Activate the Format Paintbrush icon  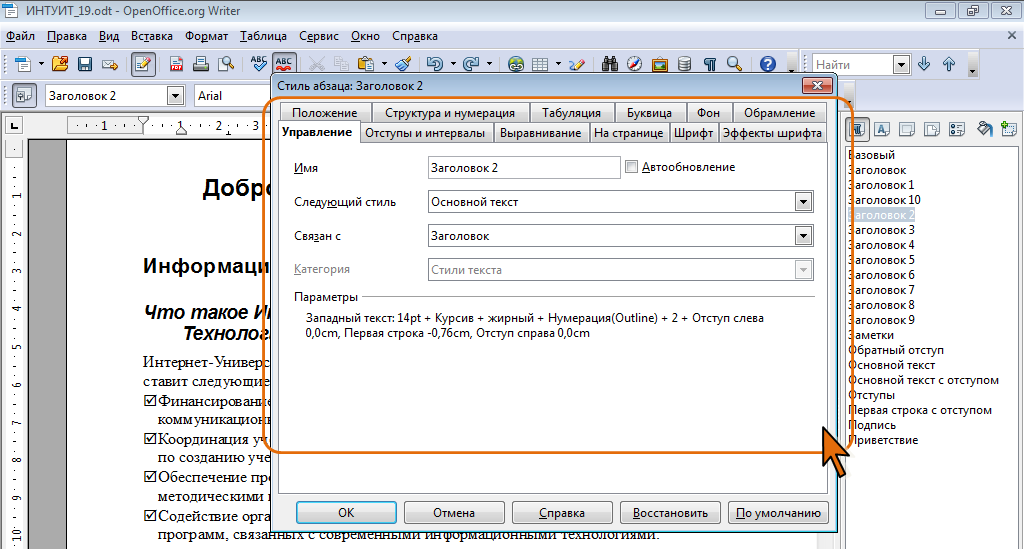(403, 64)
